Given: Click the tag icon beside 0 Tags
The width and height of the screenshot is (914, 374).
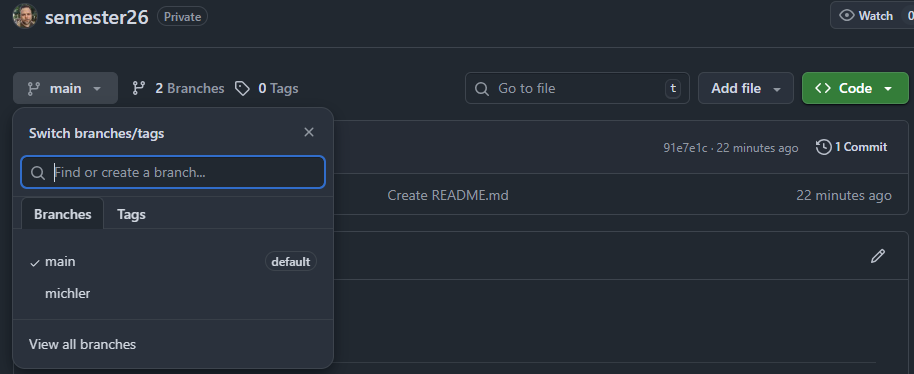Looking at the screenshot, I should coord(242,88).
